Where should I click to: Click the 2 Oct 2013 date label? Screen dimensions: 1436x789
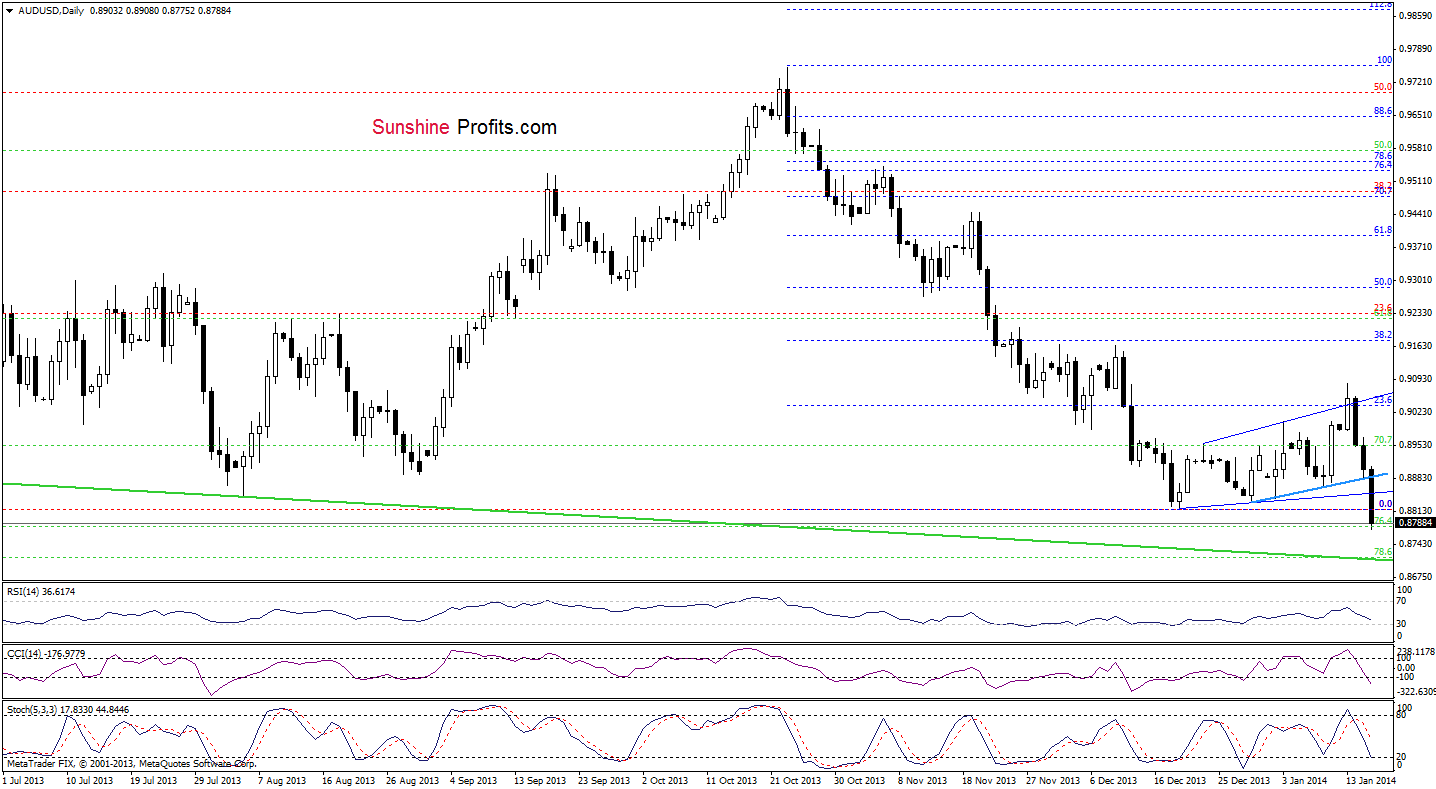(x=664, y=779)
